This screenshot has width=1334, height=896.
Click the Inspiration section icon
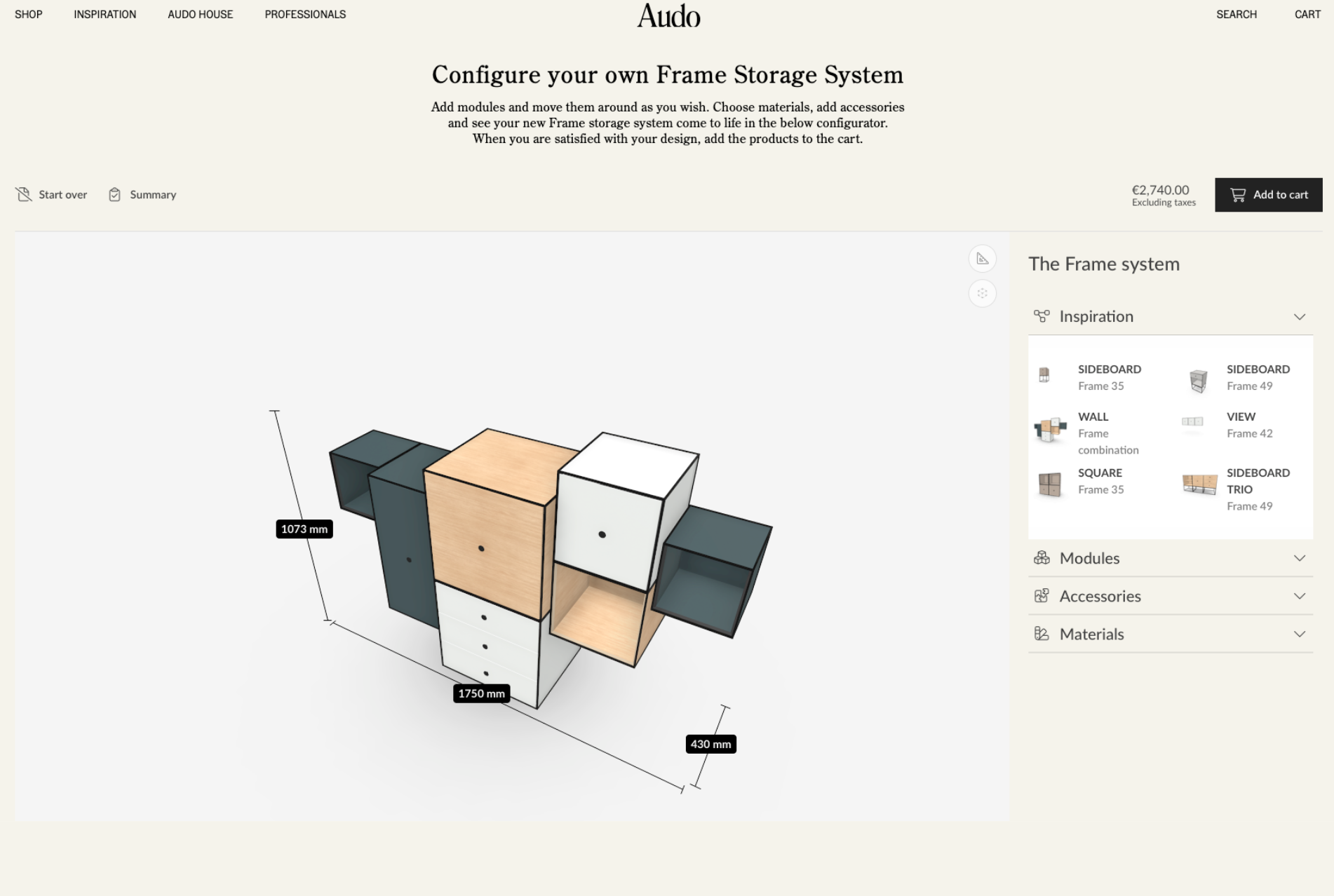coord(1042,316)
